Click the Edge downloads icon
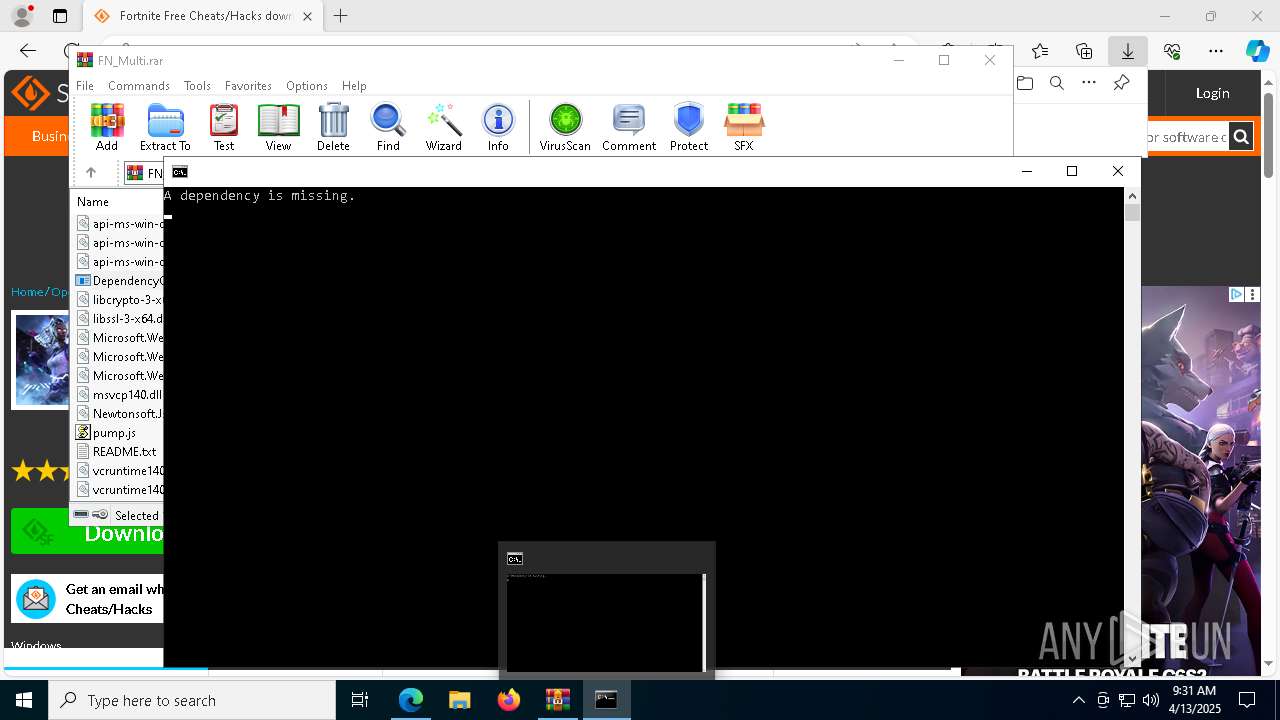 [x=1127, y=51]
